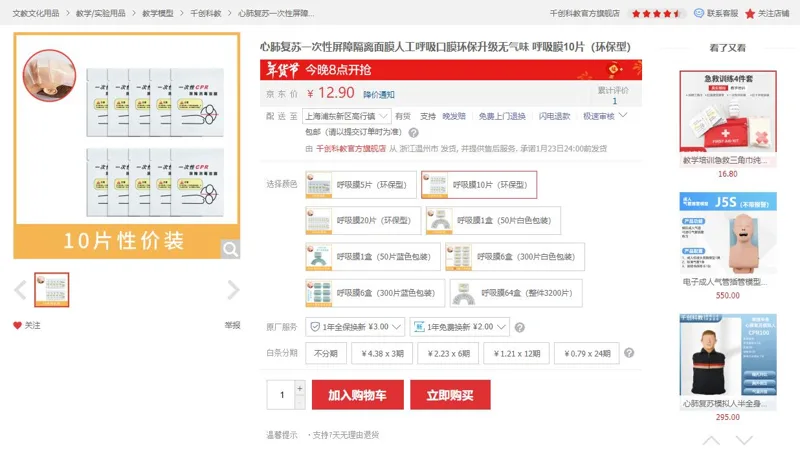
Task: Click 立即购买 button
Action: (x=451, y=395)
